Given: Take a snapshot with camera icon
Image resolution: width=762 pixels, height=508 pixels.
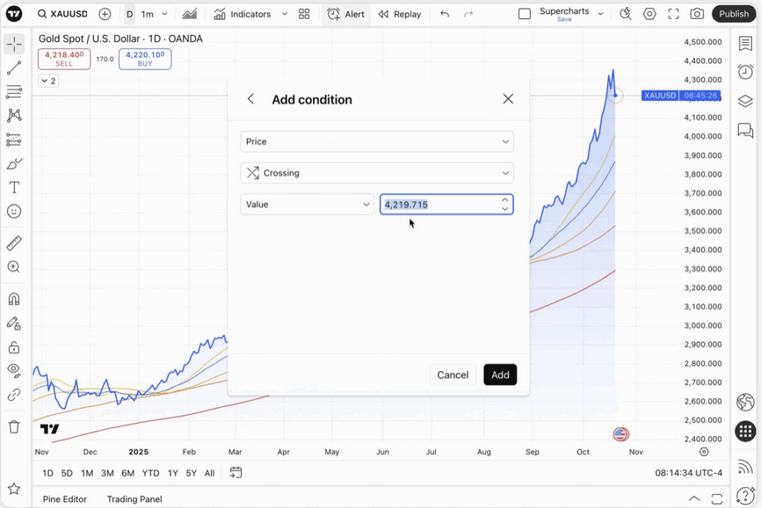Looking at the screenshot, I should pos(697,14).
